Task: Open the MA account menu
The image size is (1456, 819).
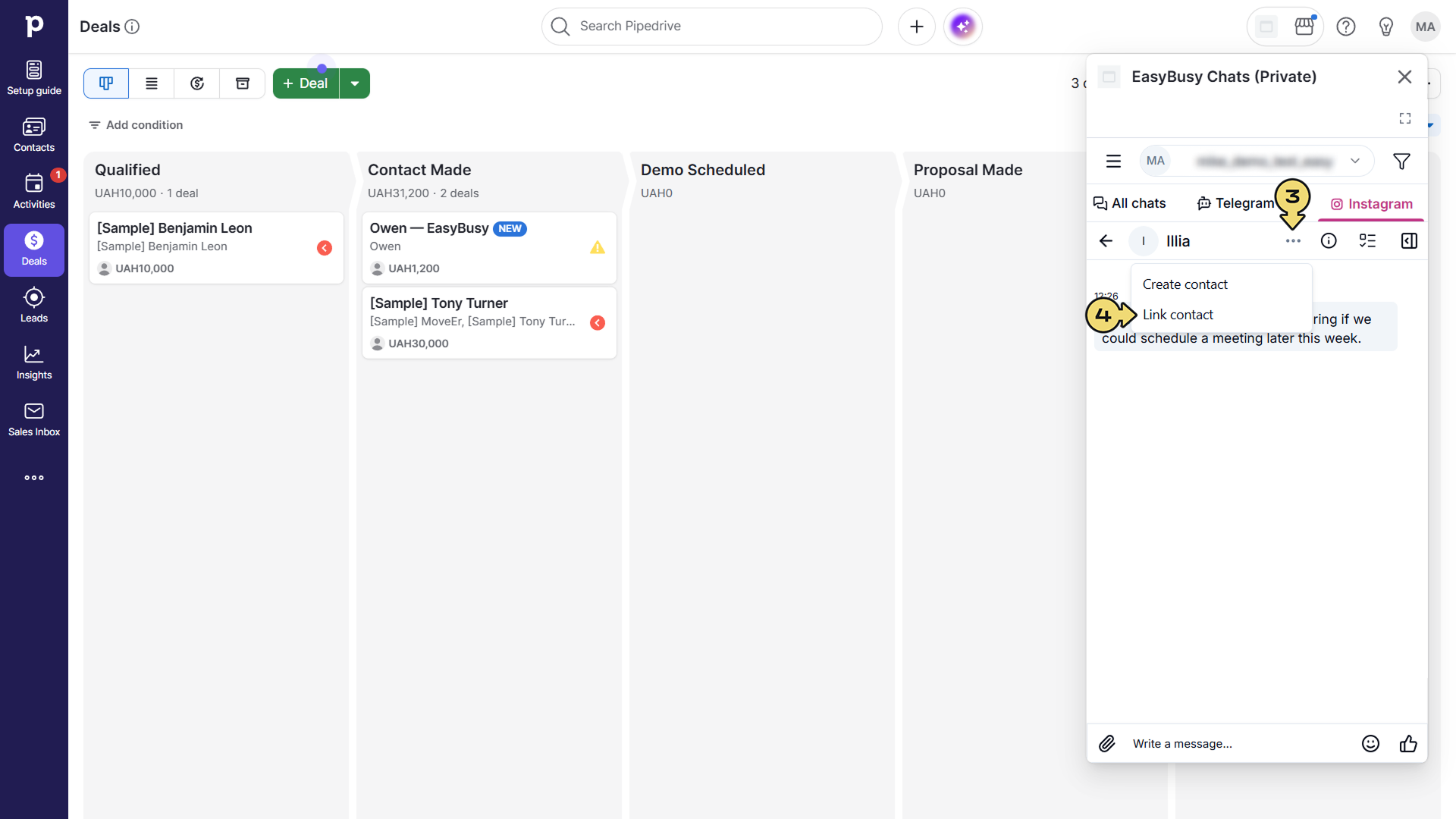Action: tap(1426, 27)
